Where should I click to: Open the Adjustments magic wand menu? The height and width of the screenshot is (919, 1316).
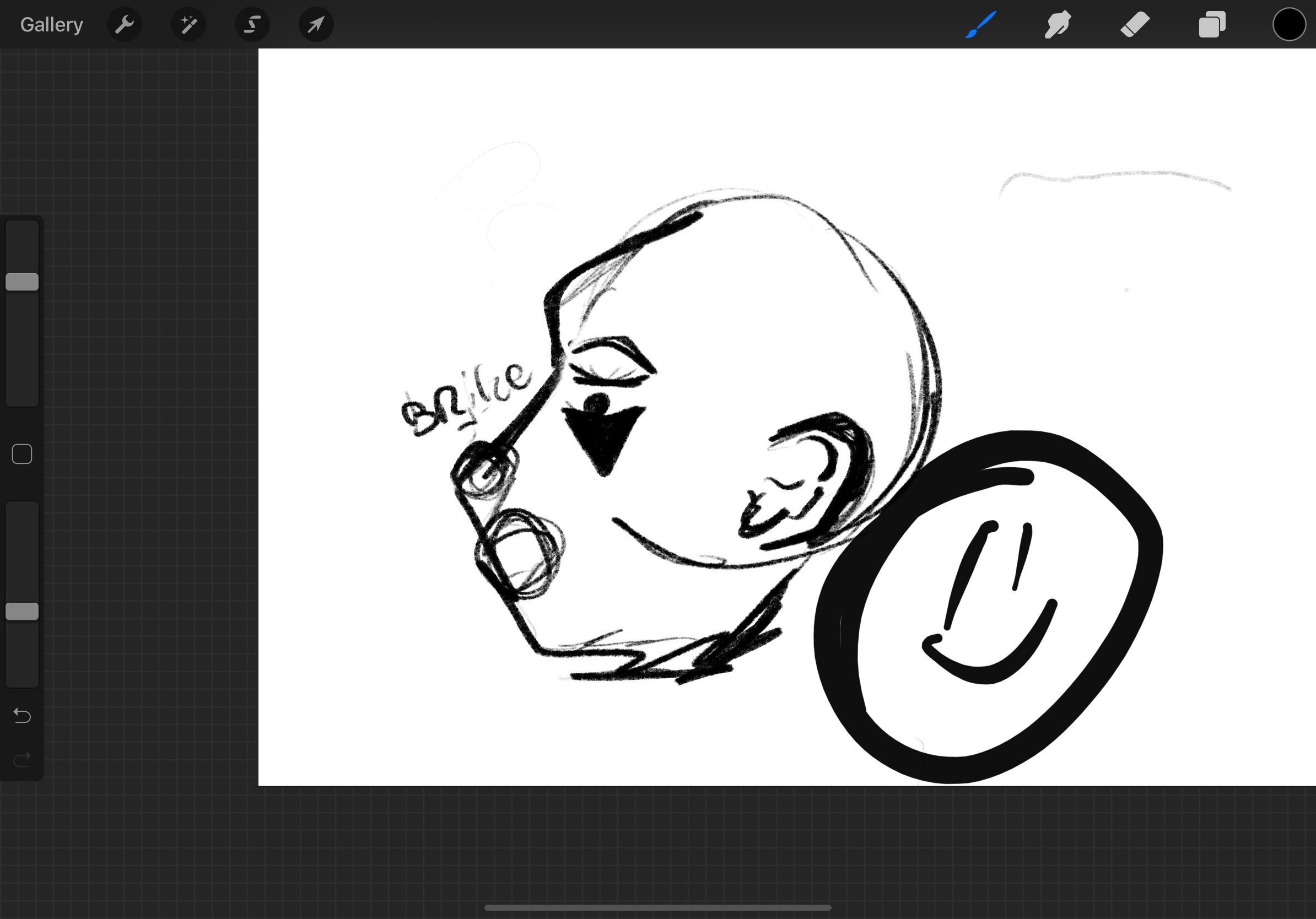tap(188, 25)
